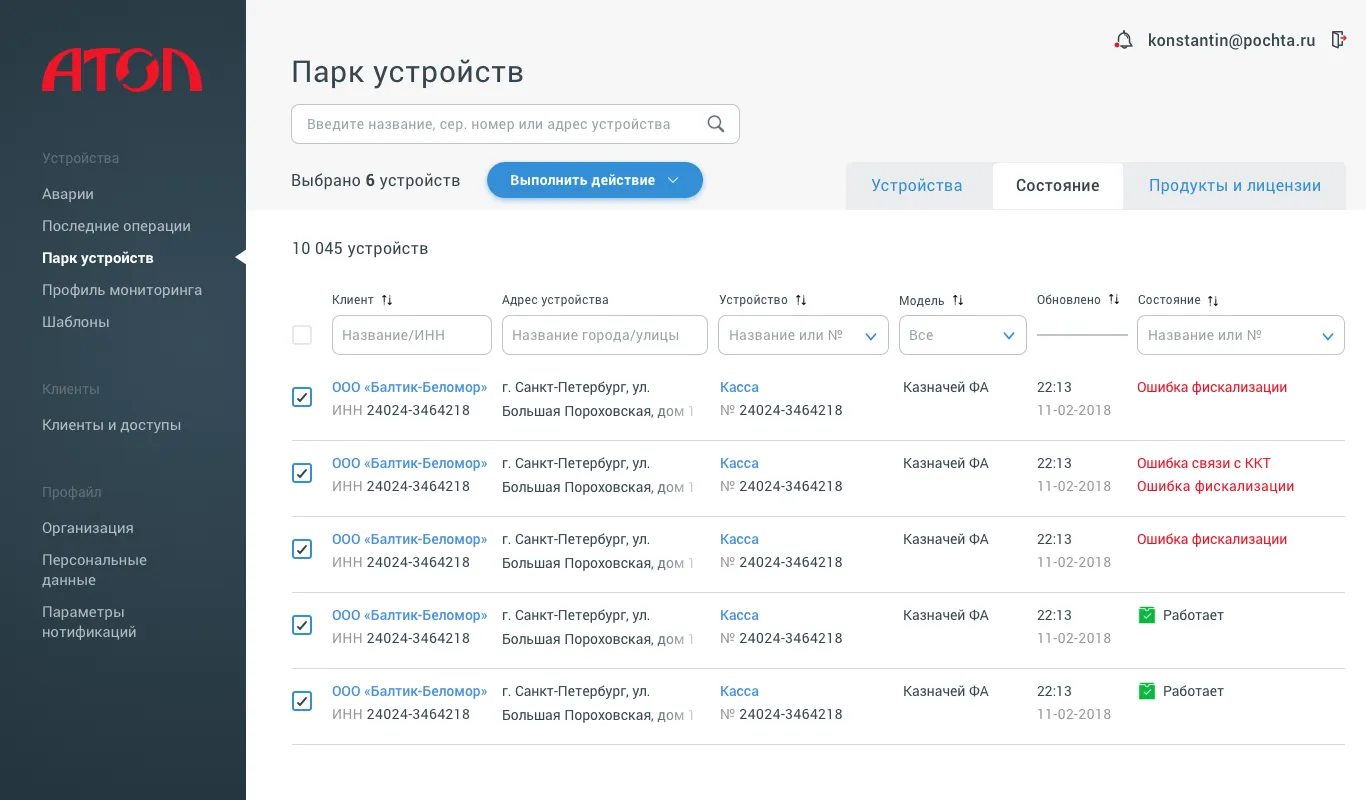The width and height of the screenshot is (1366, 800).
Task: Open ООО «Балтик-Беломор» link in third row
Action: [410, 539]
